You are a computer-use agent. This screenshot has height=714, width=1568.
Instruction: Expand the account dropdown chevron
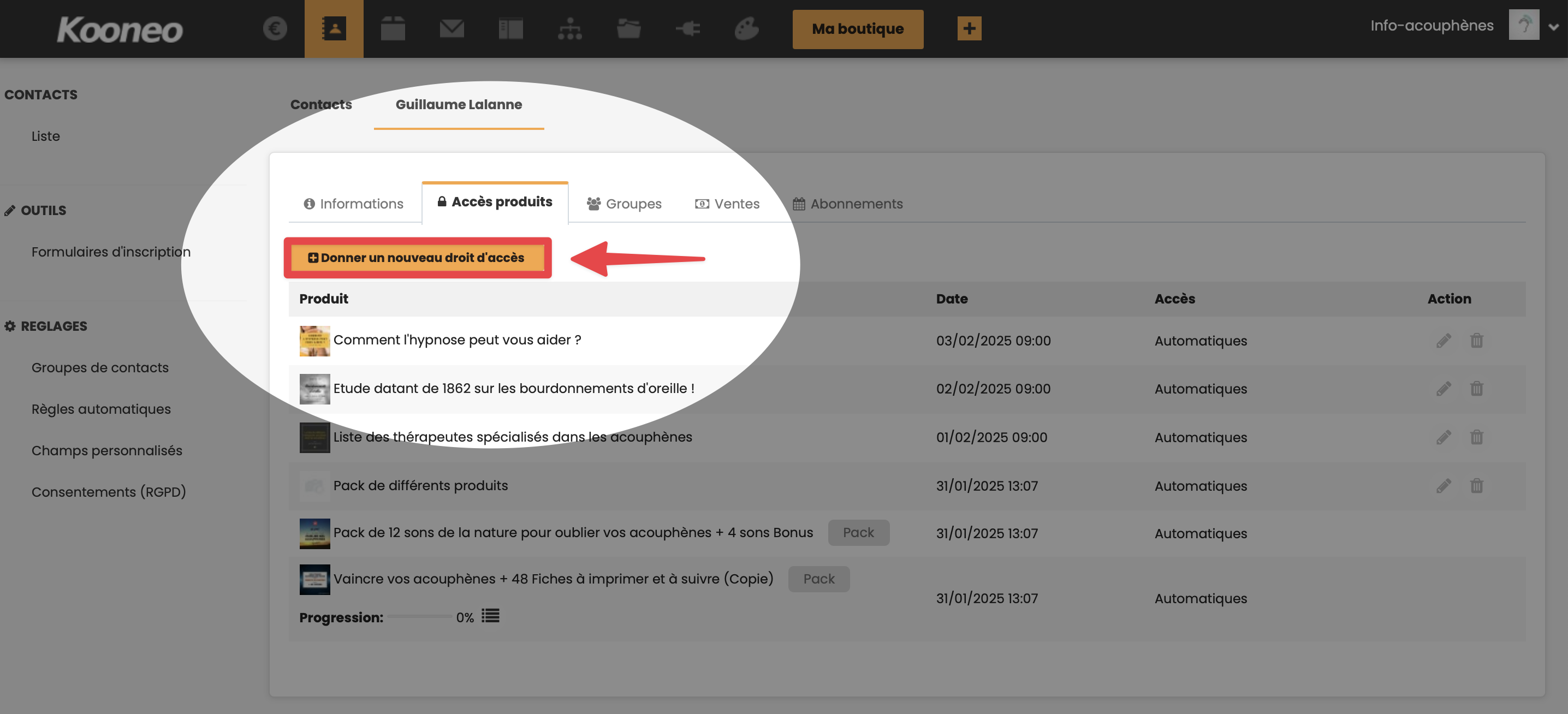tap(1553, 27)
